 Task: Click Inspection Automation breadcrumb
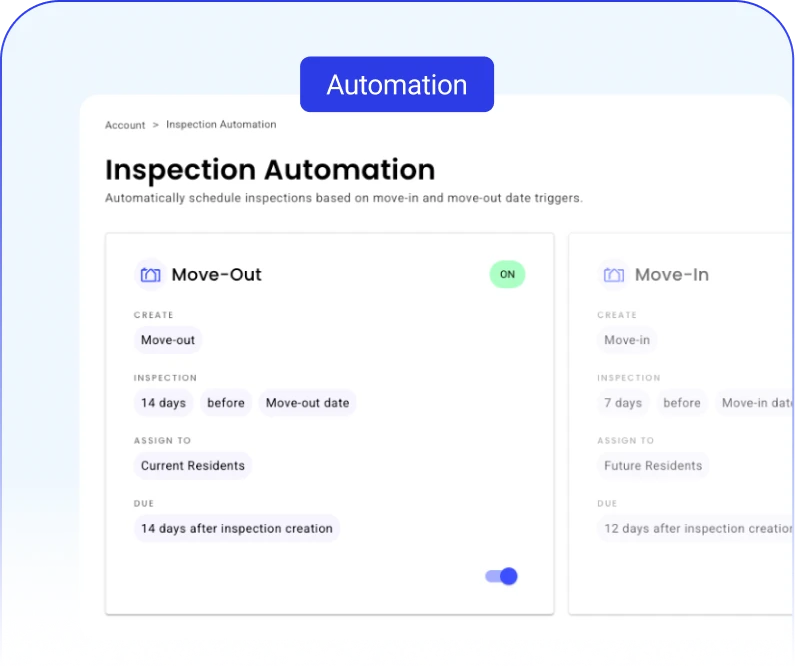pos(221,124)
